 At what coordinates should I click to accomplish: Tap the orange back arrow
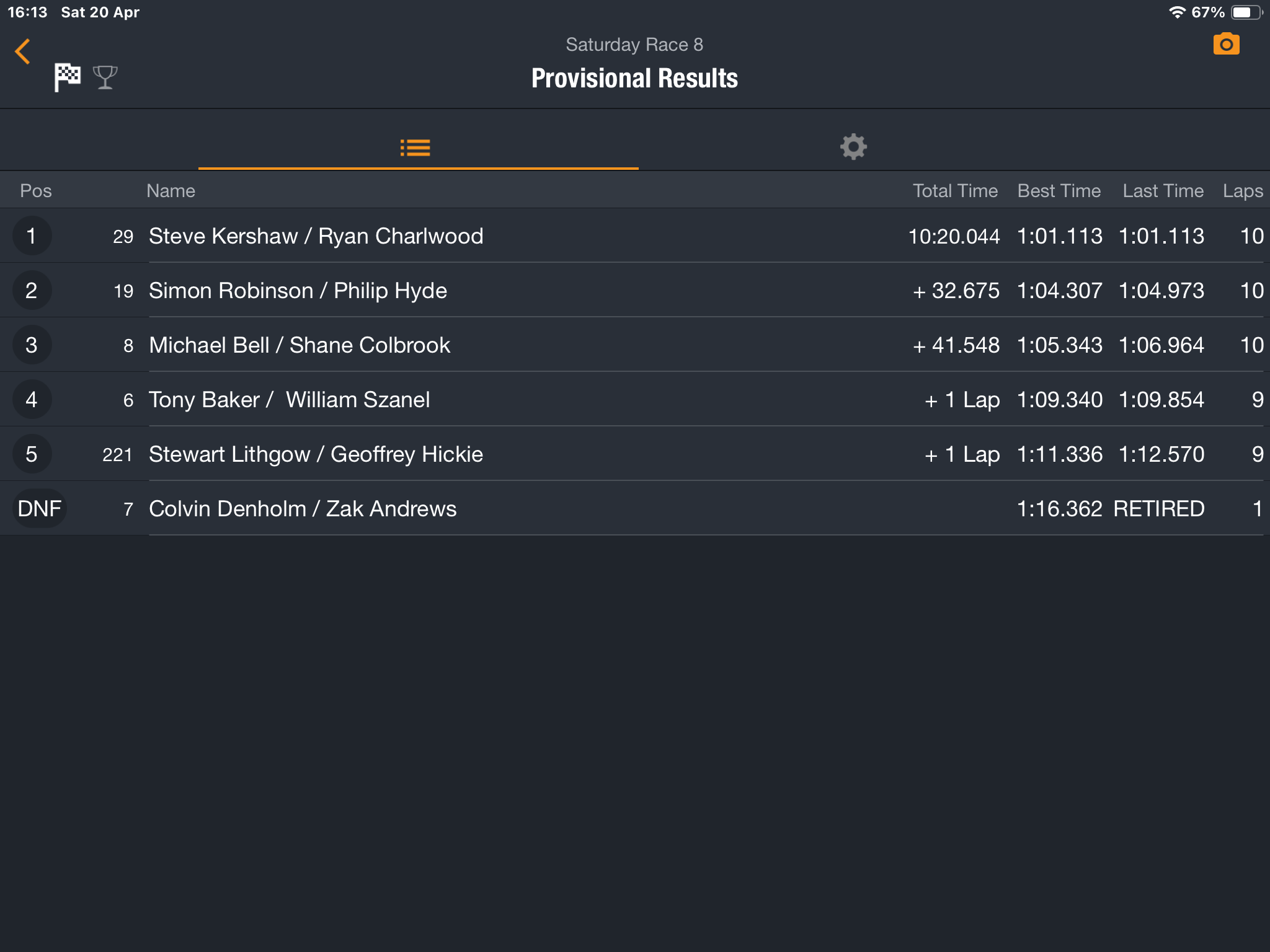click(x=23, y=51)
